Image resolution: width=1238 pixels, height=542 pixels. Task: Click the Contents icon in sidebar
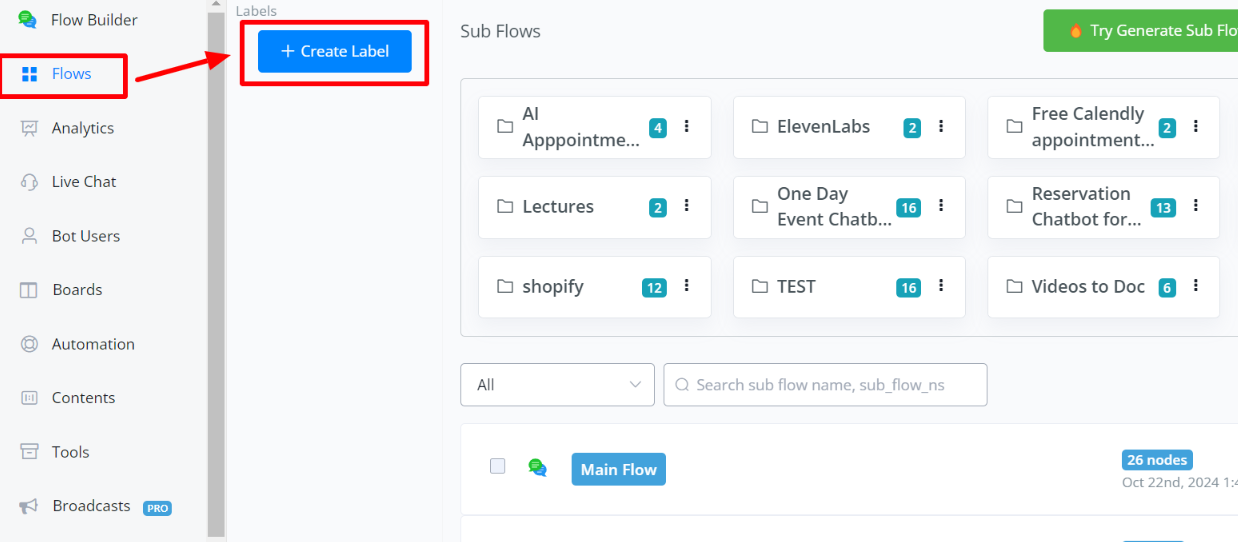(x=30, y=398)
